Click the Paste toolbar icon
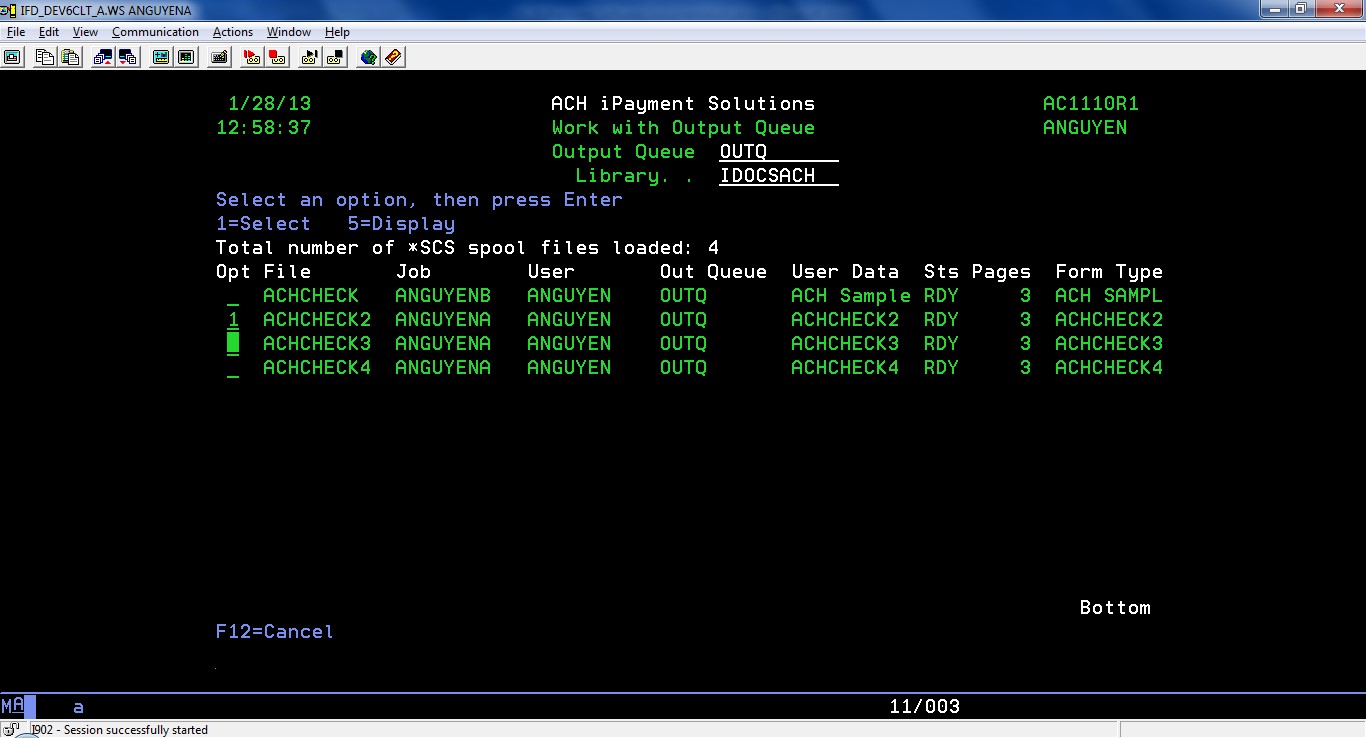The image size is (1366, 738). pos(69,57)
